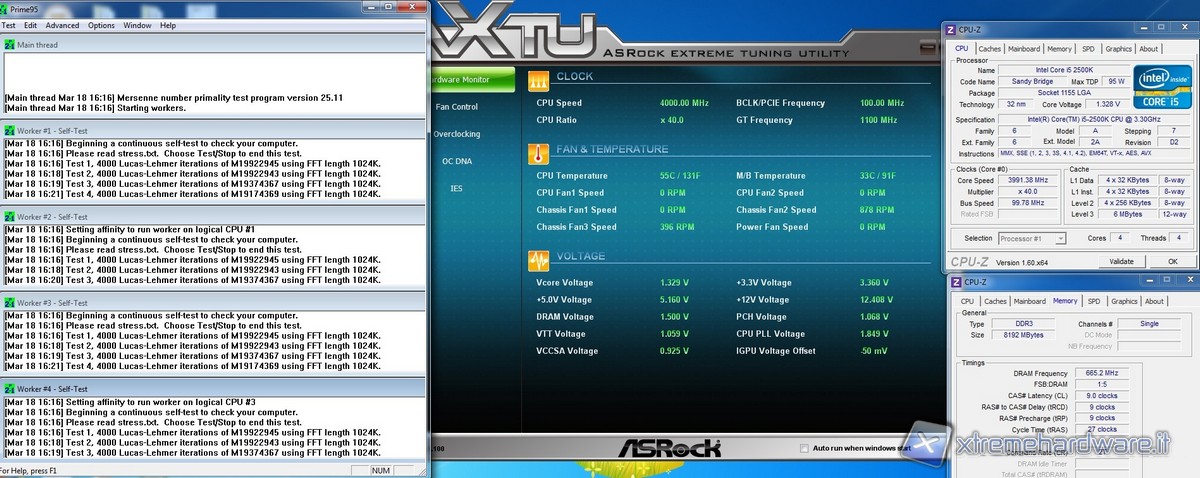Image resolution: width=1200 pixels, height=478 pixels.
Task: Open the OC DNA section in XTU
Action: pyautogui.click(x=457, y=161)
